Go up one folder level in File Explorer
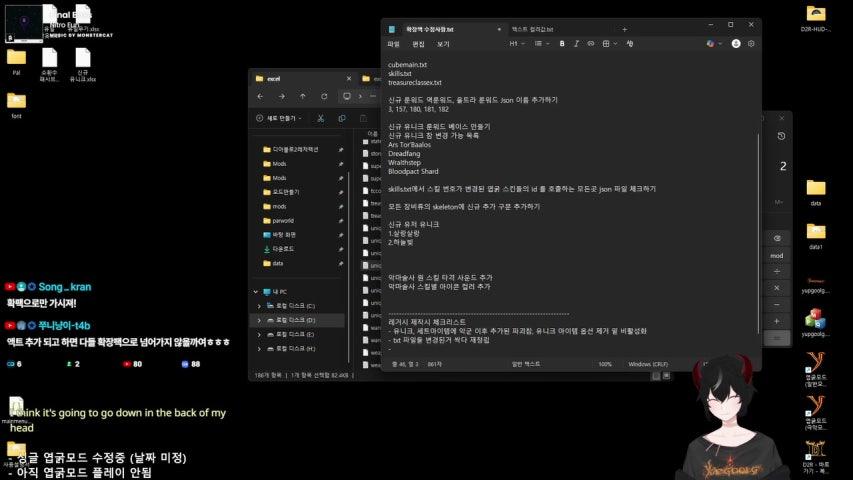The image size is (853, 480). (x=303, y=97)
